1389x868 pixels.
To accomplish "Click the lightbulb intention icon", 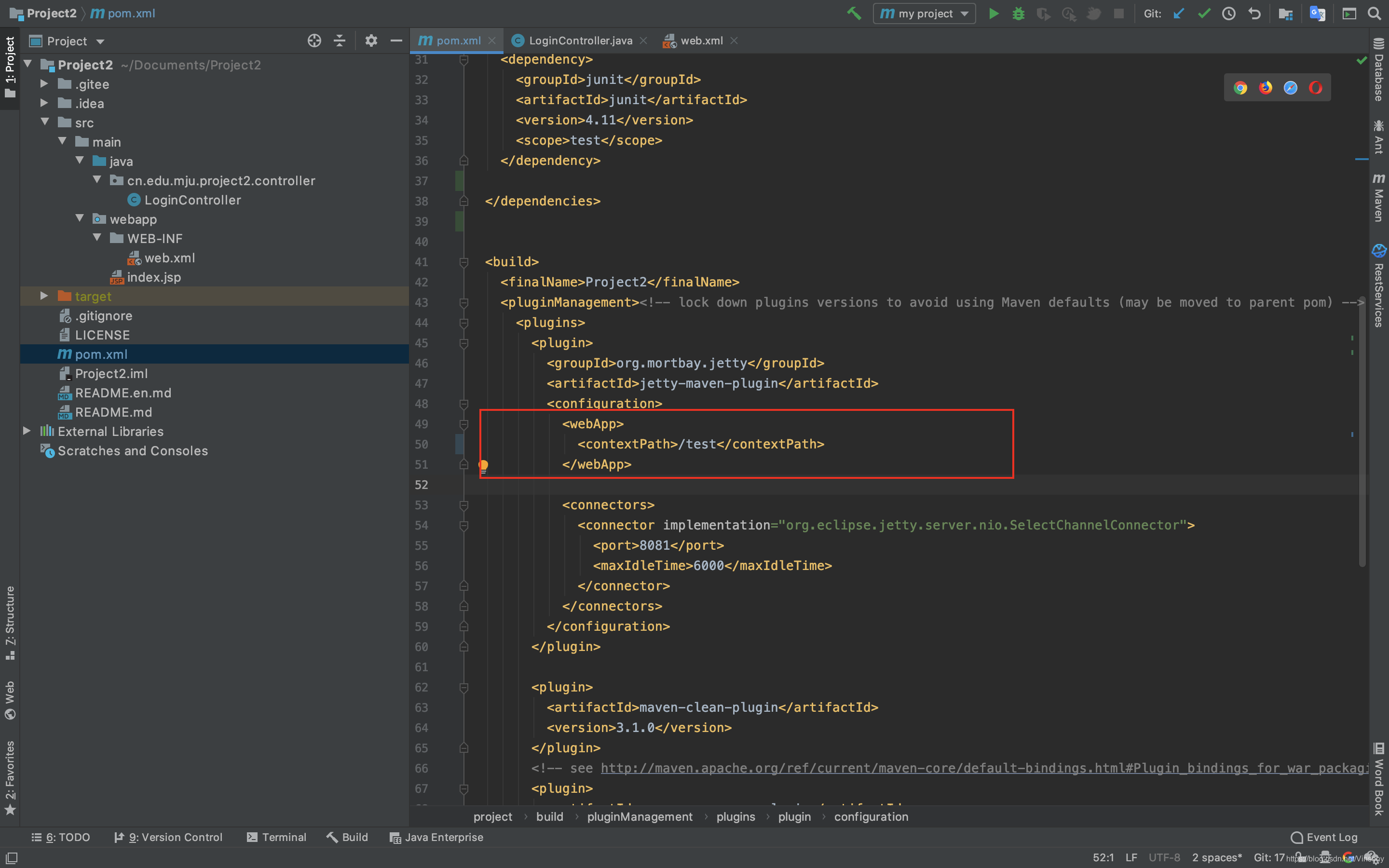I will pos(483,466).
